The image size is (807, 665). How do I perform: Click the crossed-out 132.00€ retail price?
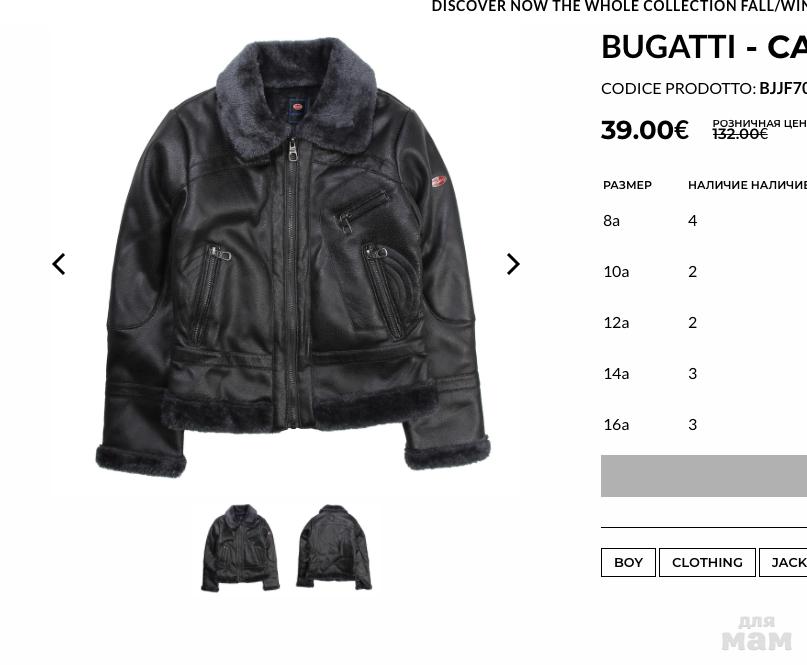(740, 134)
